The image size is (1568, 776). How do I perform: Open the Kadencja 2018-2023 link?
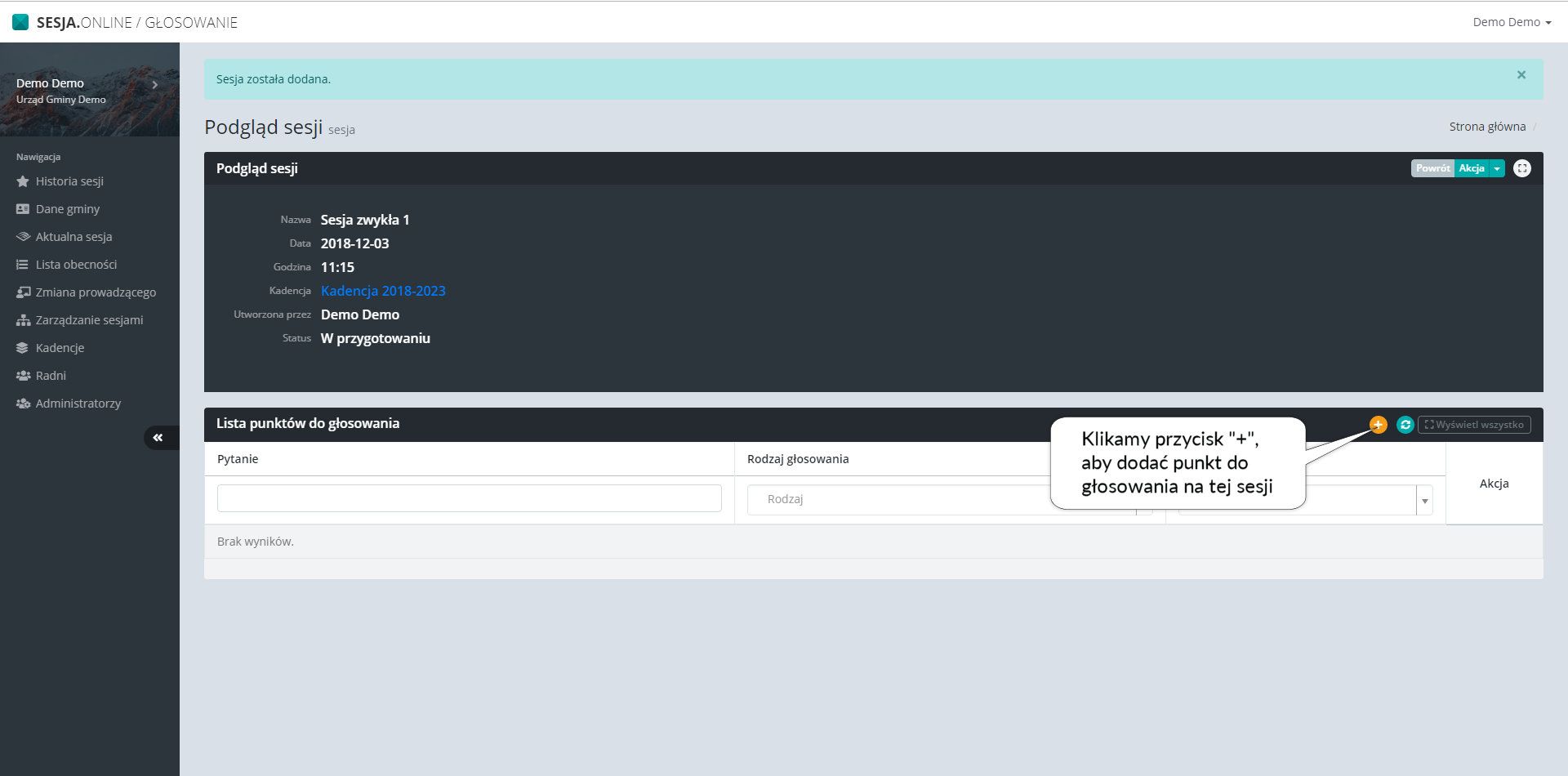383,291
